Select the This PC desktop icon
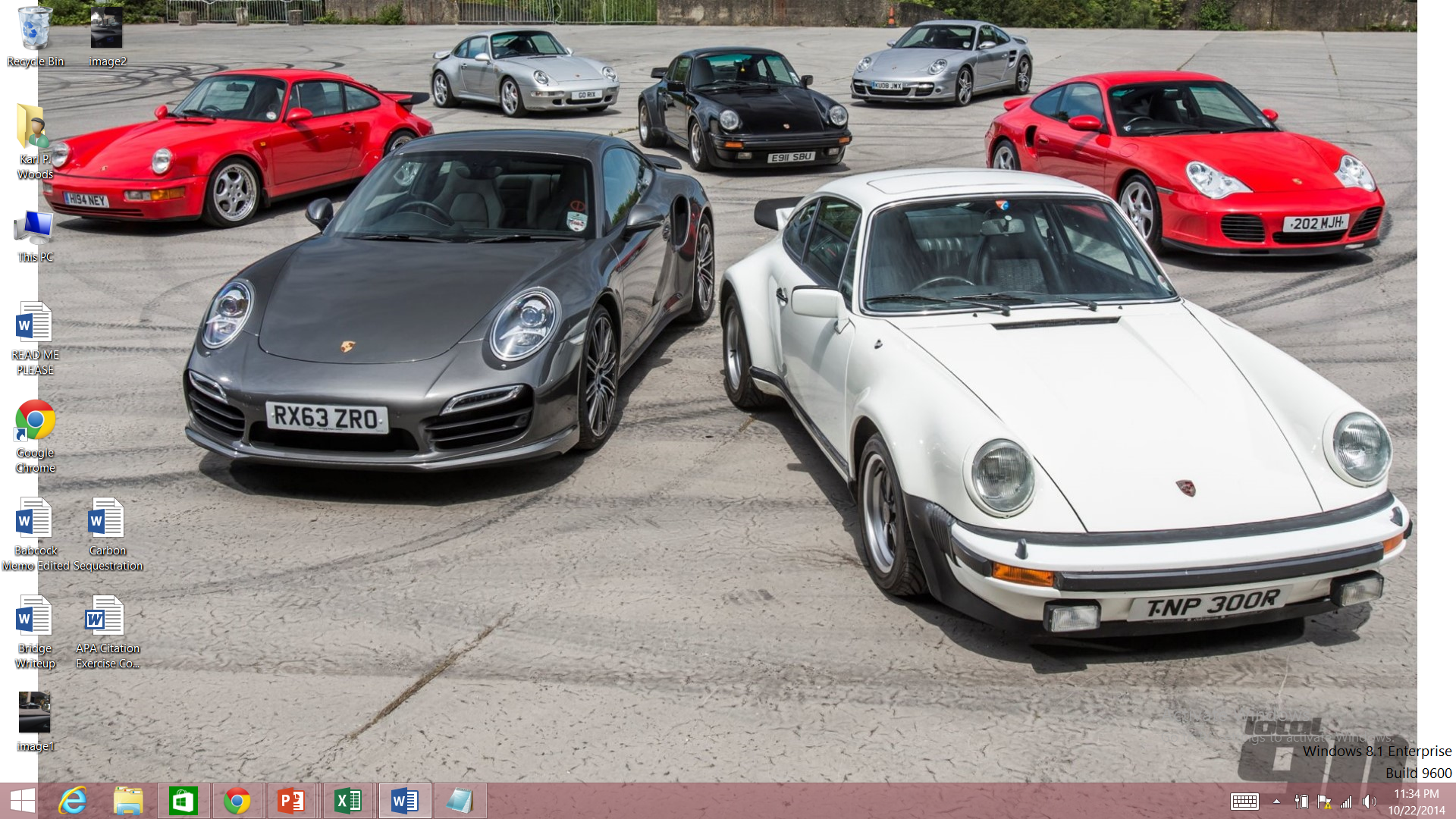 tap(35, 237)
